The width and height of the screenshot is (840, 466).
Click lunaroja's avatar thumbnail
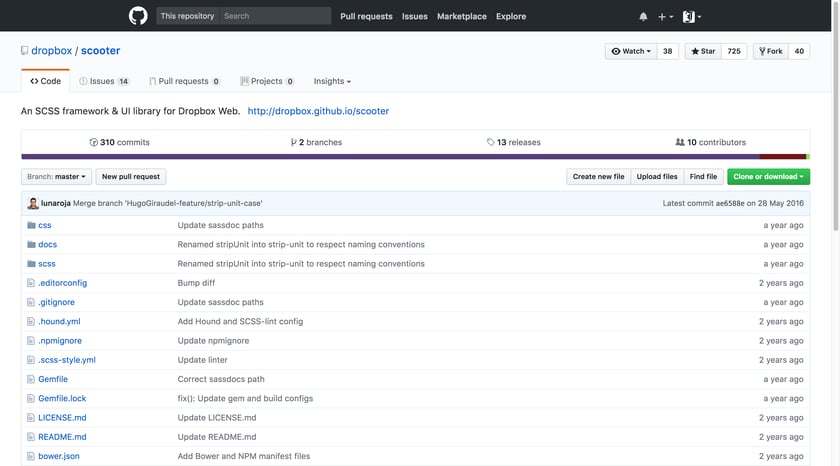tap(33, 204)
